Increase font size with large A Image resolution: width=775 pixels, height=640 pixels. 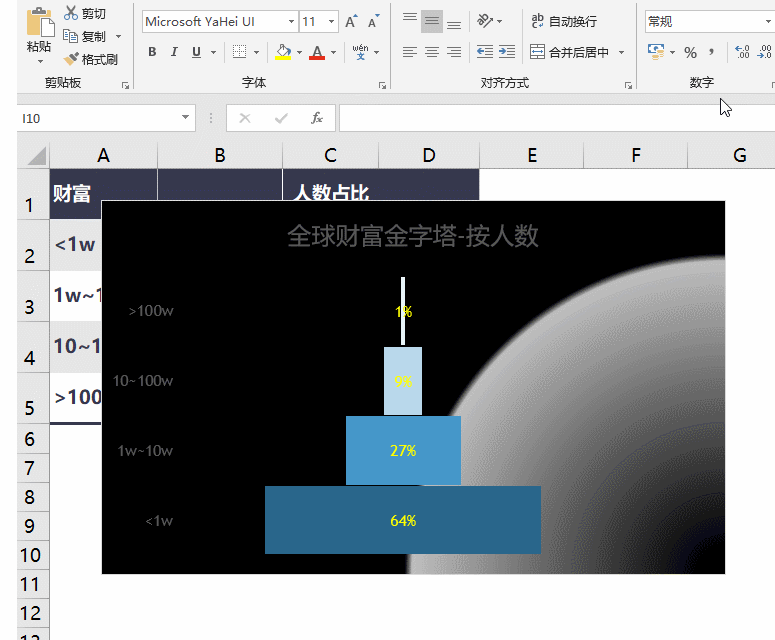pos(350,22)
